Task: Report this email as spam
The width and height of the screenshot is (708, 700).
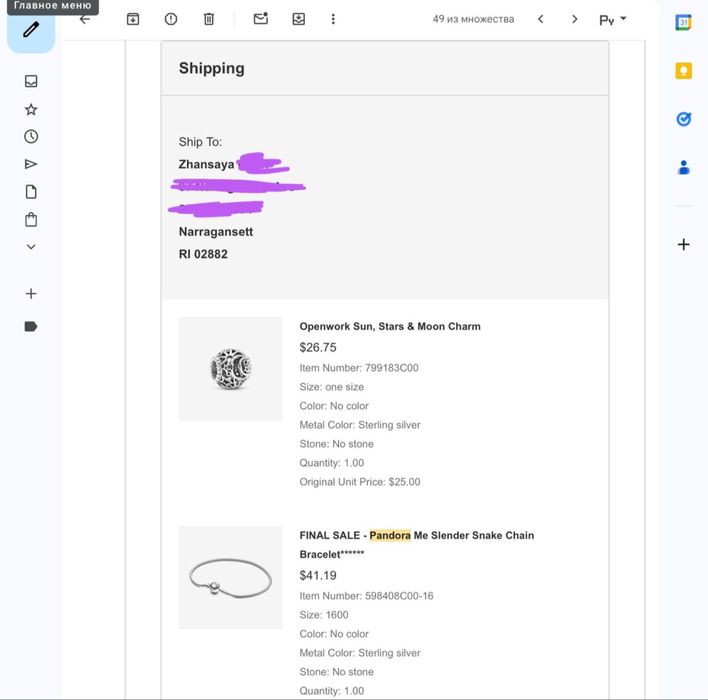Action: [x=171, y=19]
